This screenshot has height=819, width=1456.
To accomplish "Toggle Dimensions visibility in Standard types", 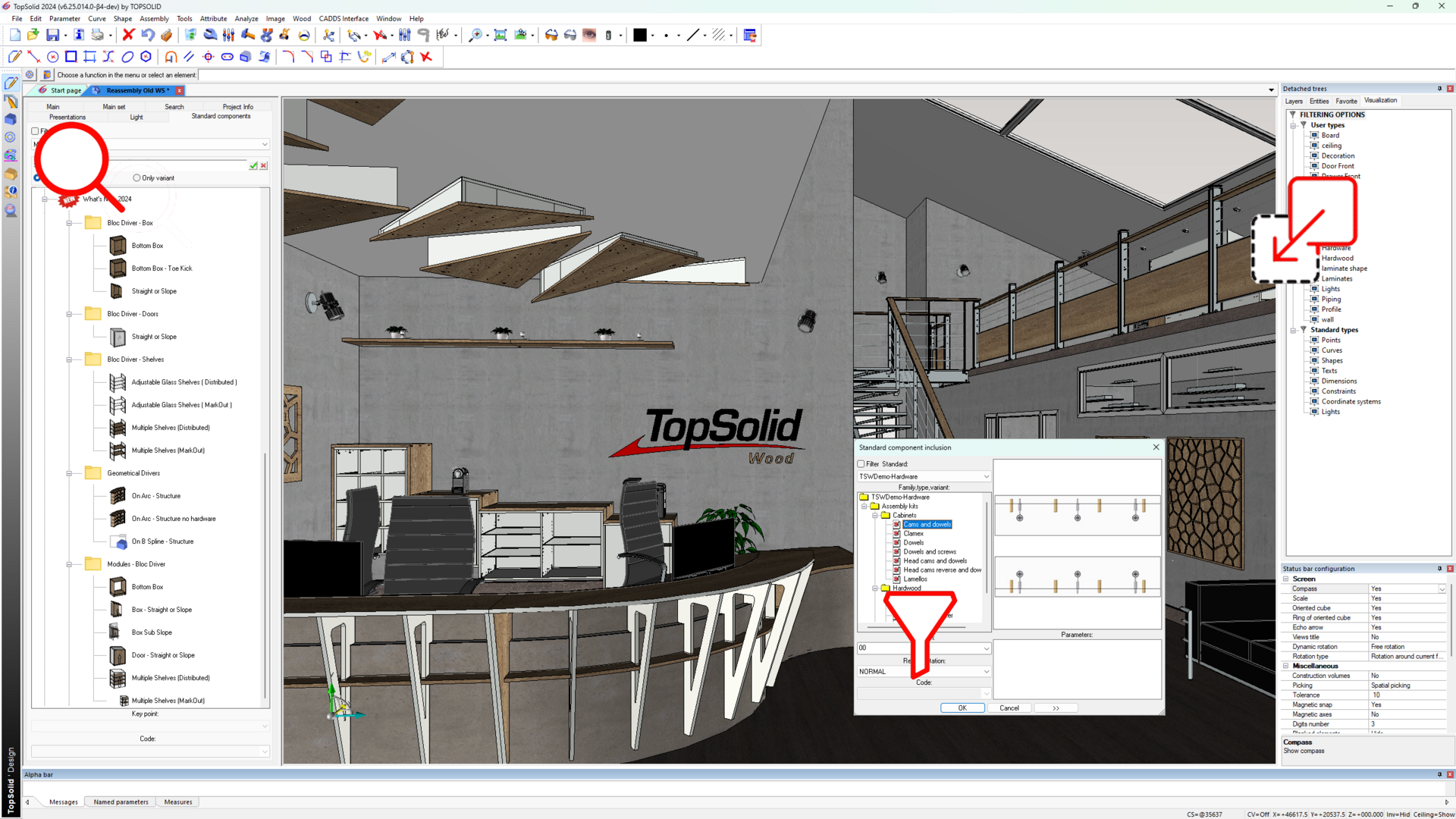I will pyautogui.click(x=1314, y=381).
